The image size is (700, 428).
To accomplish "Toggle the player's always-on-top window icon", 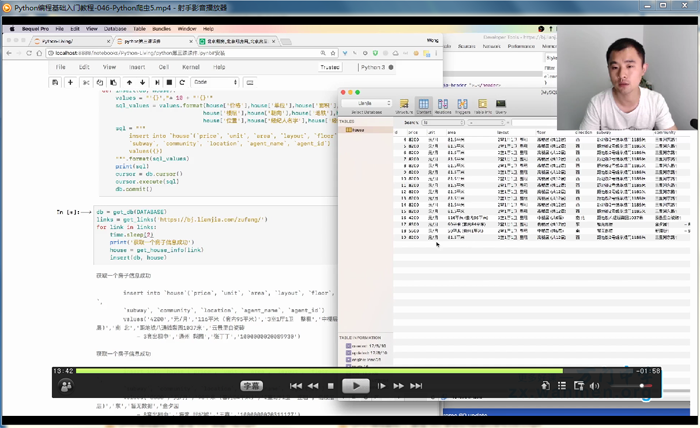I will [579, 386].
